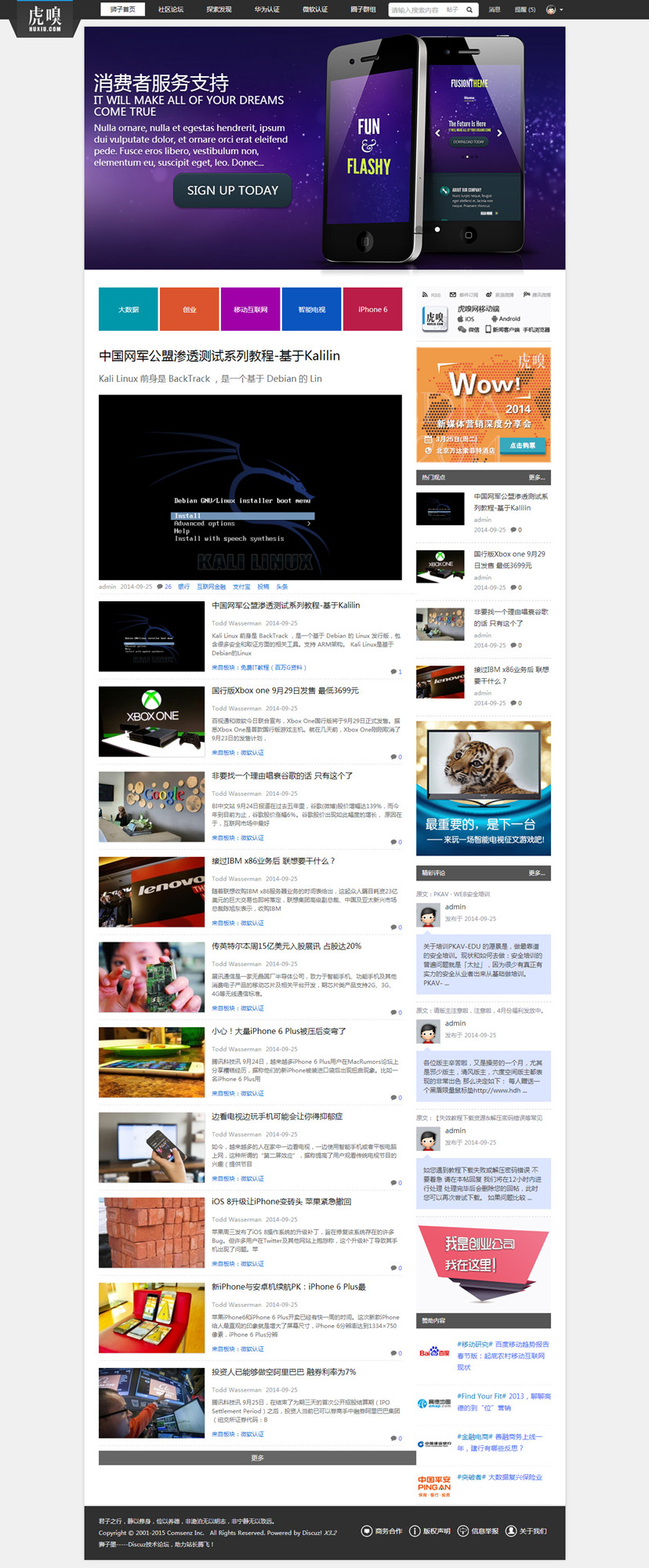This screenshot has width=649, height=1568.
Task: Open the 社区论坛 nav item
Action: 171,9
